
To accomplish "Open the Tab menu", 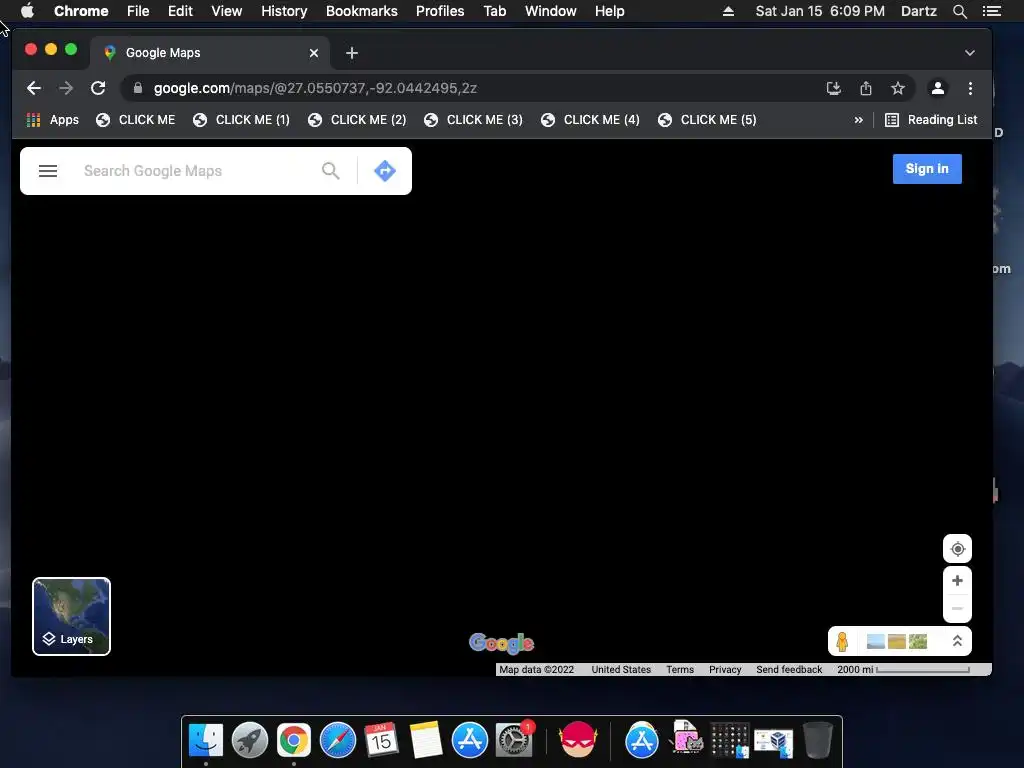I will pos(494,11).
